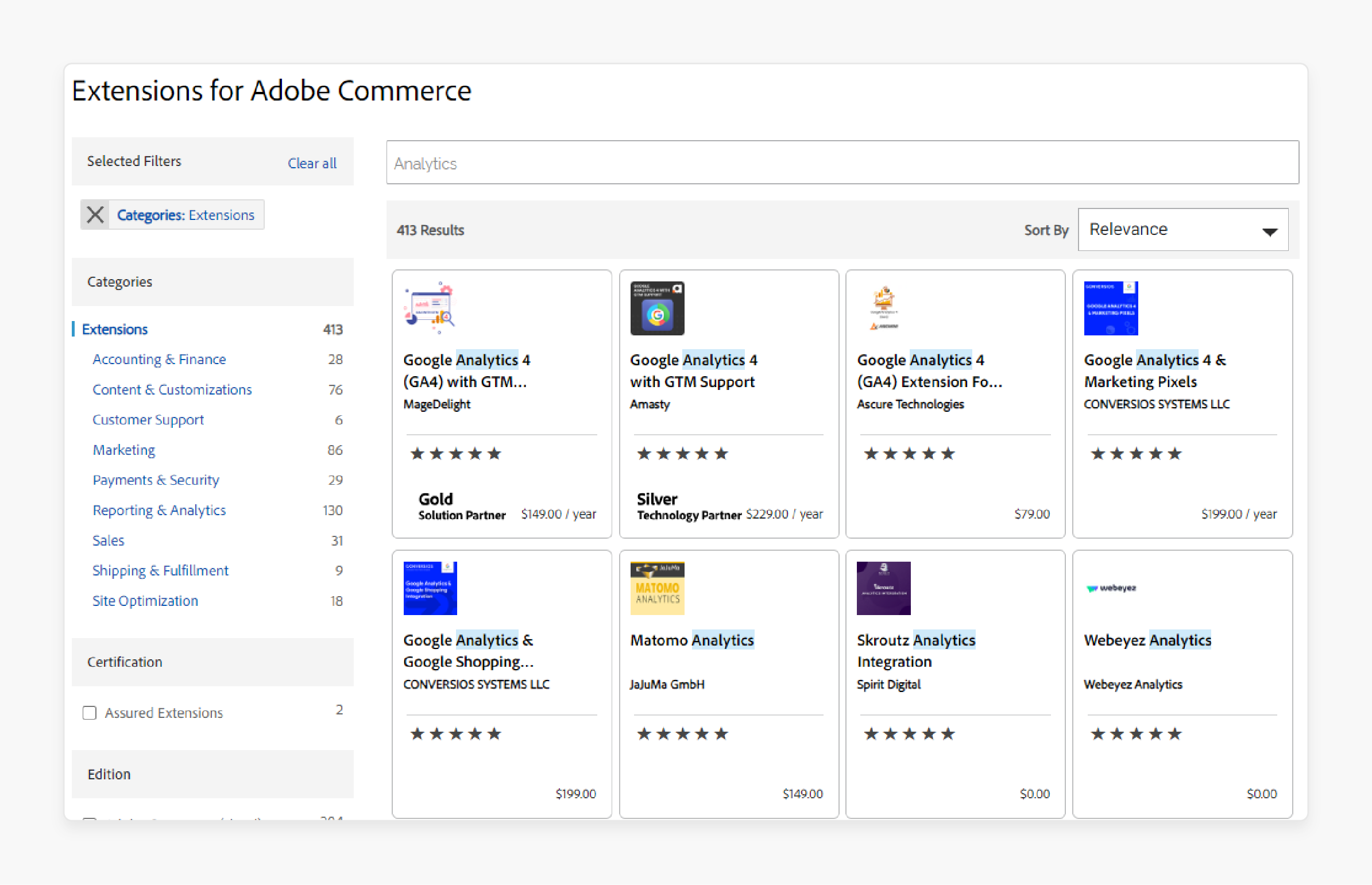Click the Analytics search field
Screen dimensions: 1372x885
[x=842, y=163]
